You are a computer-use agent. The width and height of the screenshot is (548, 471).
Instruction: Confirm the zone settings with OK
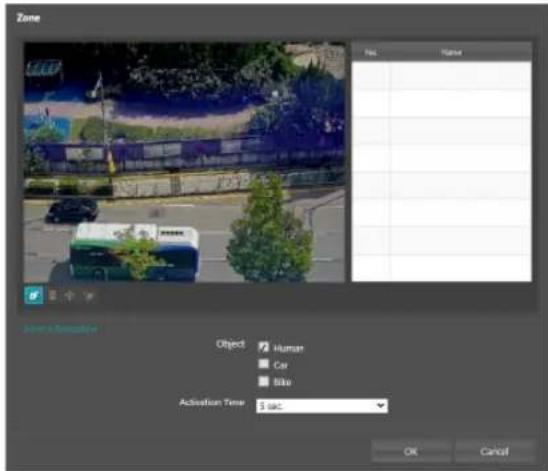pos(411,451)
